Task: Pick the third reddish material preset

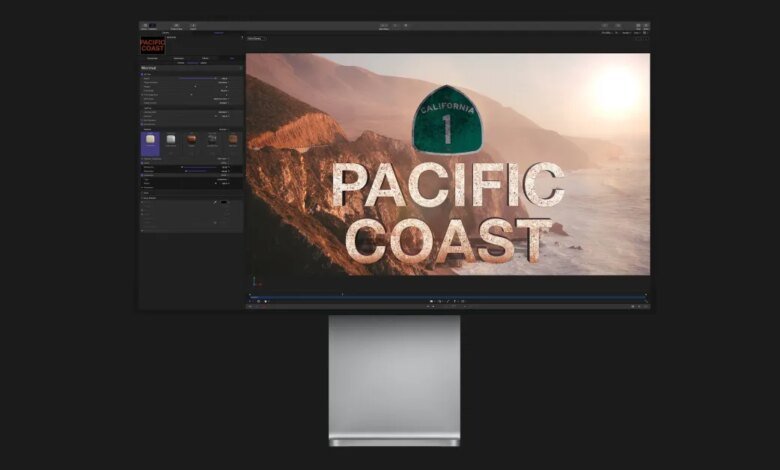Action: (x=192, y=141)
